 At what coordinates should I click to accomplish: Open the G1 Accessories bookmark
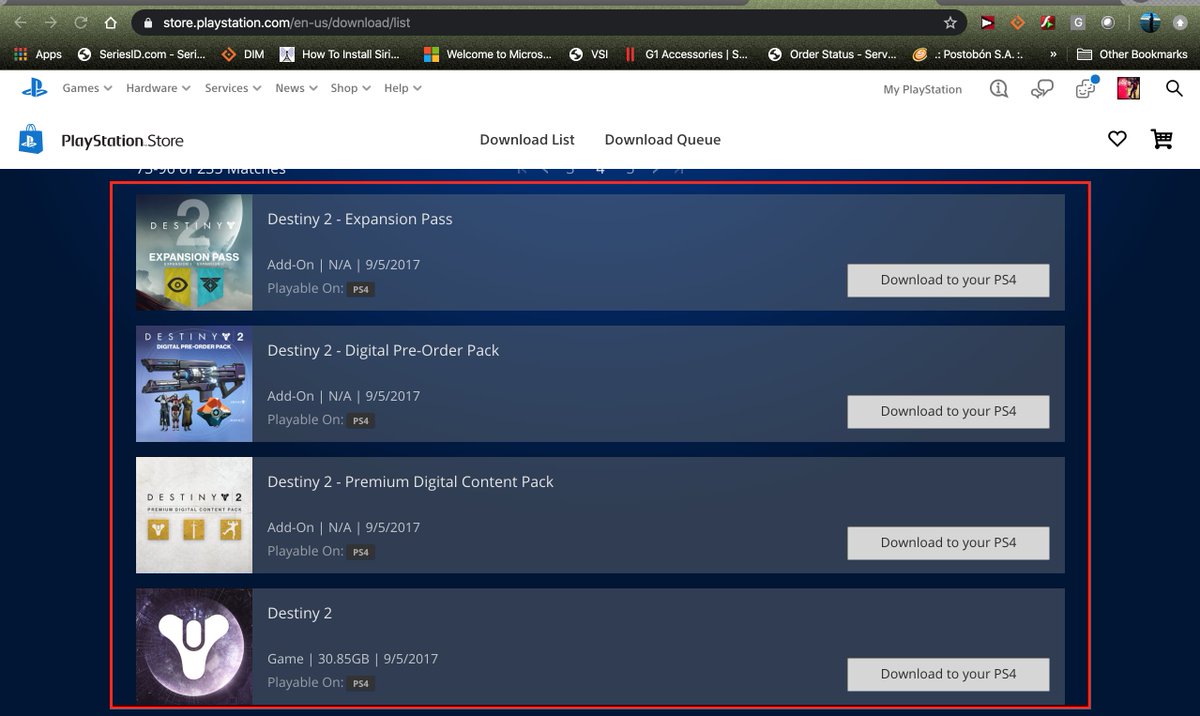tap(687, 54)
